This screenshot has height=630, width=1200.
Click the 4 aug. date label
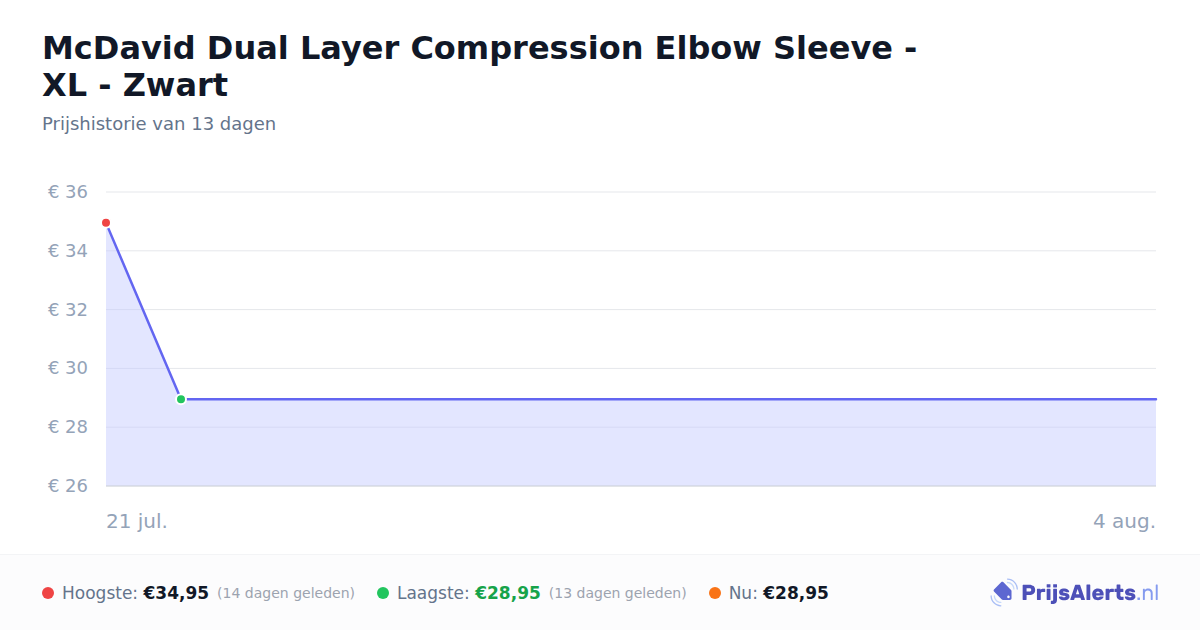click(x=1124, y=522)
